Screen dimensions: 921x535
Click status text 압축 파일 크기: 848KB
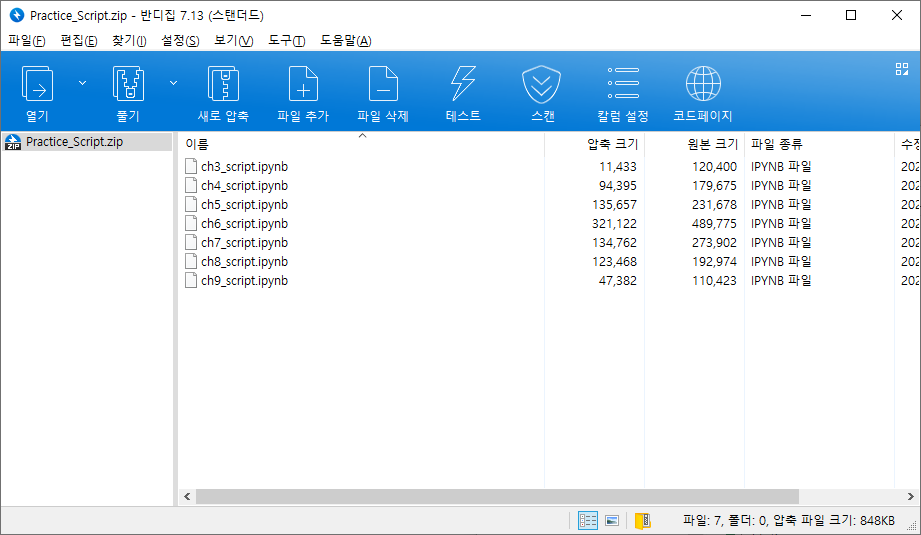point(834,520)
